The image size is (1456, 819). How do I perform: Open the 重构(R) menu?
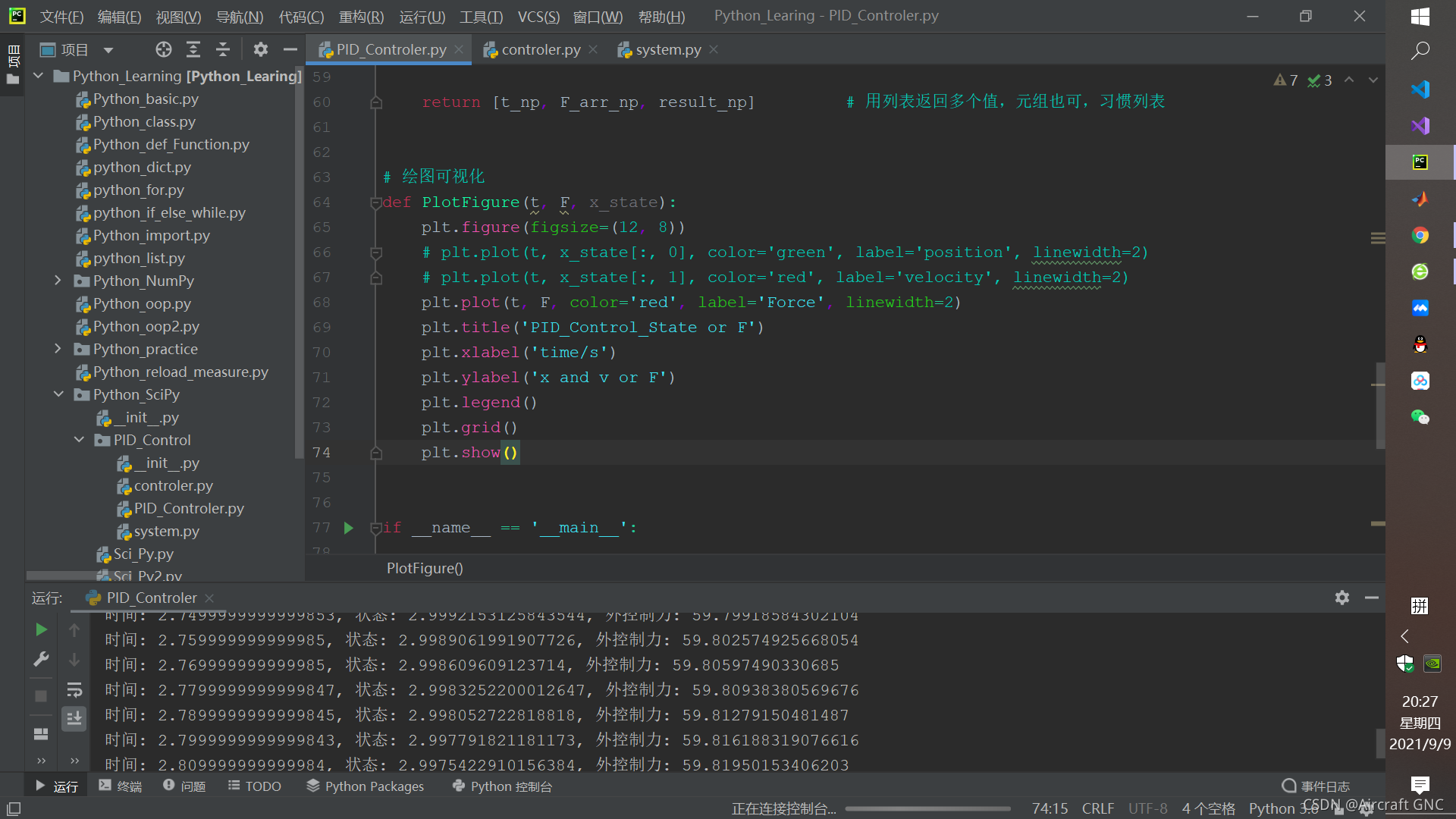[x=361, y=17]
